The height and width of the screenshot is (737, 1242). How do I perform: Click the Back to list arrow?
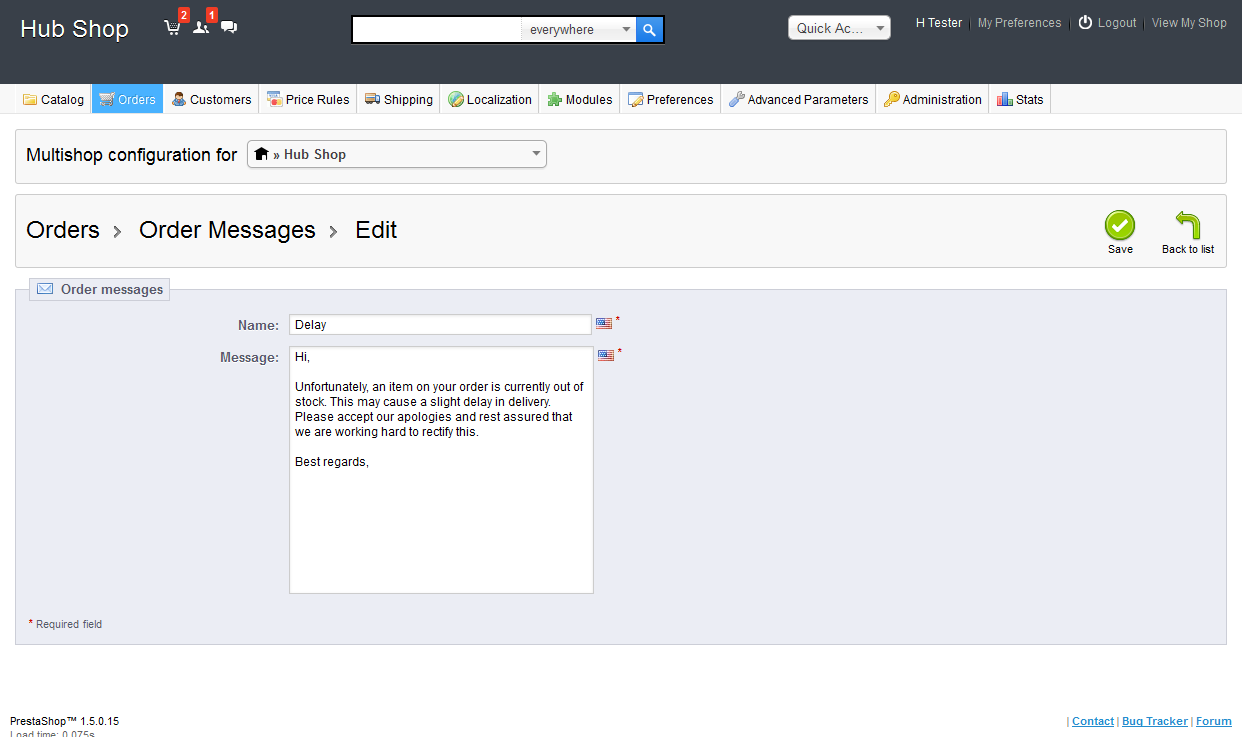(1187, 226)
